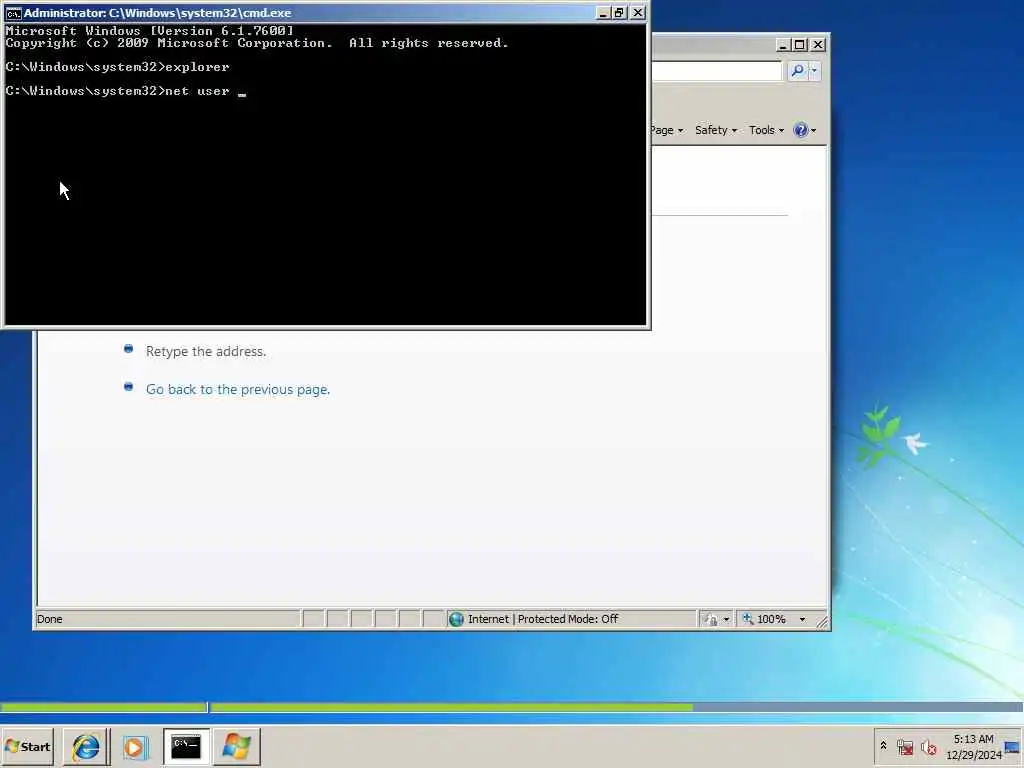This screenshot has width=1024, height=768.
Task: Click the security lock icon in status bar
Action: 711,619
